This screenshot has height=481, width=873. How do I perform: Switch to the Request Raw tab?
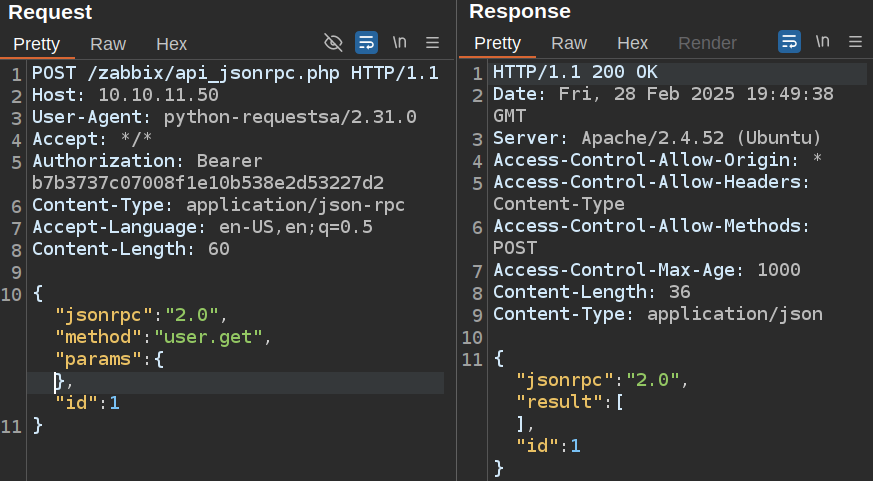point(108,44)
